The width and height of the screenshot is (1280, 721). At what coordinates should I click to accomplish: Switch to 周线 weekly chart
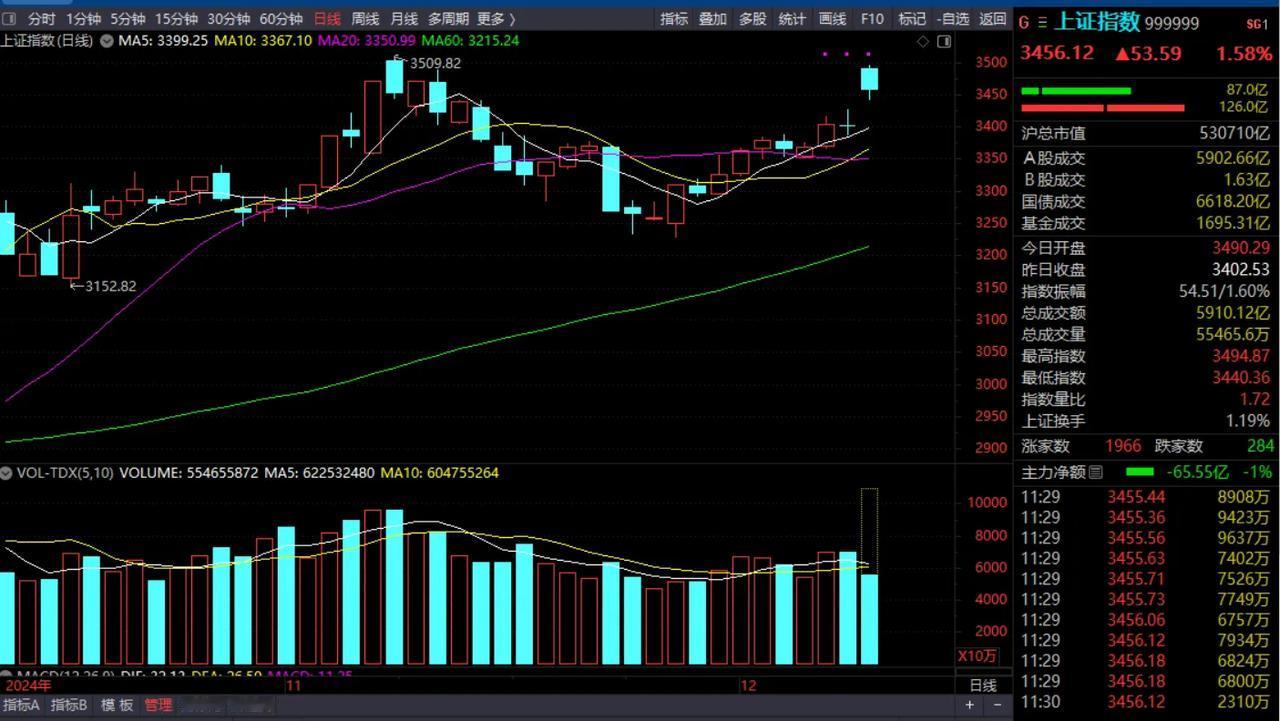(365, 19)
